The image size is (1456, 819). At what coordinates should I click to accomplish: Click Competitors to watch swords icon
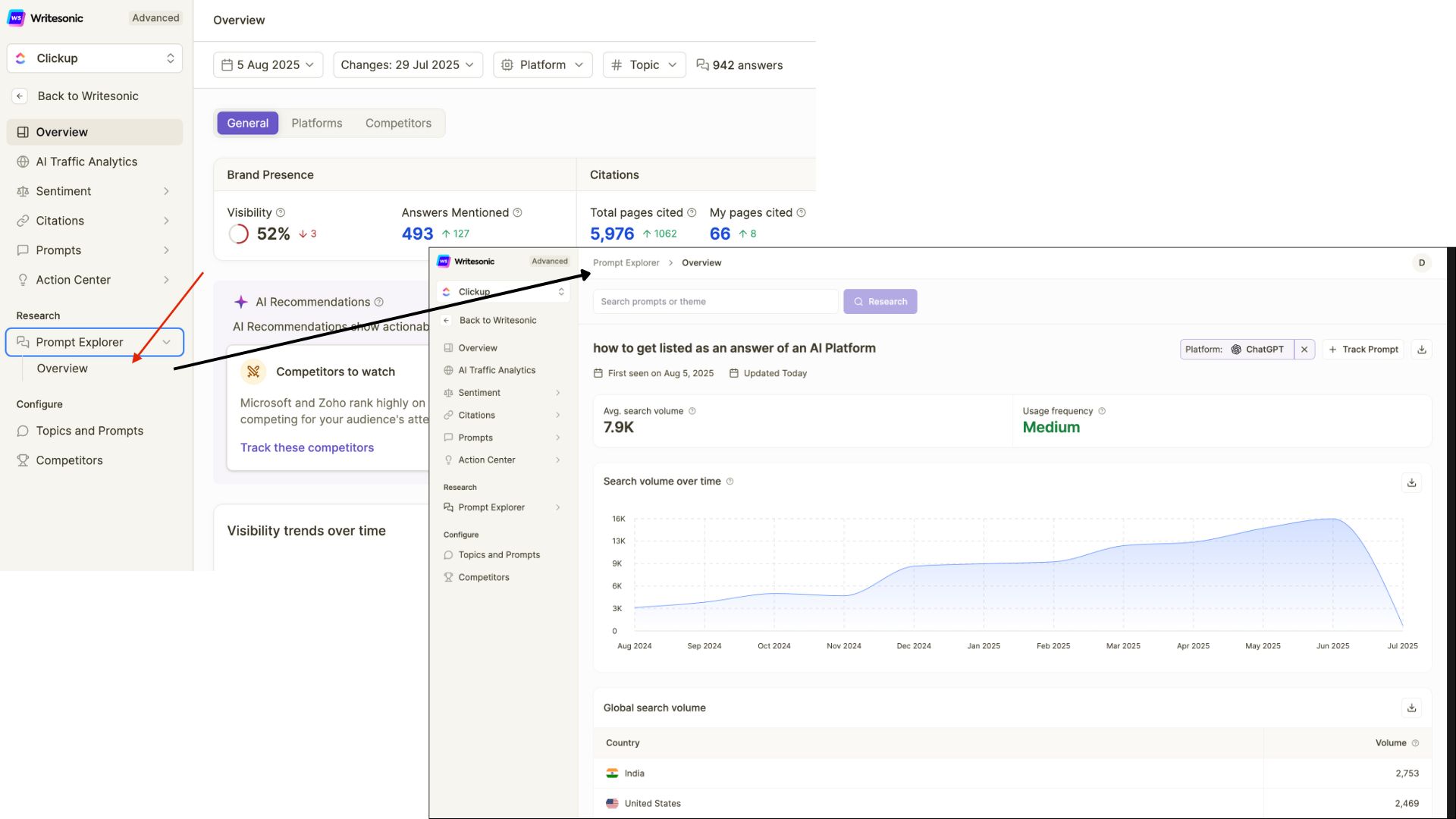coord(253,372)
